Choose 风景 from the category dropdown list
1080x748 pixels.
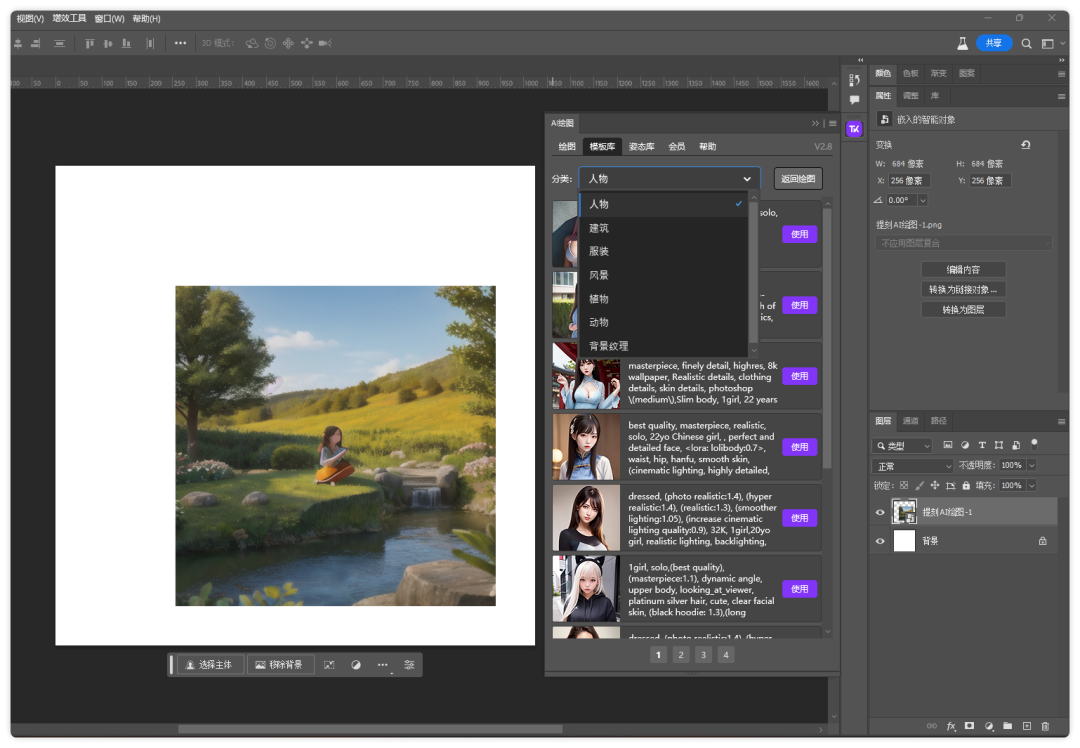click(x=599, y=275)
